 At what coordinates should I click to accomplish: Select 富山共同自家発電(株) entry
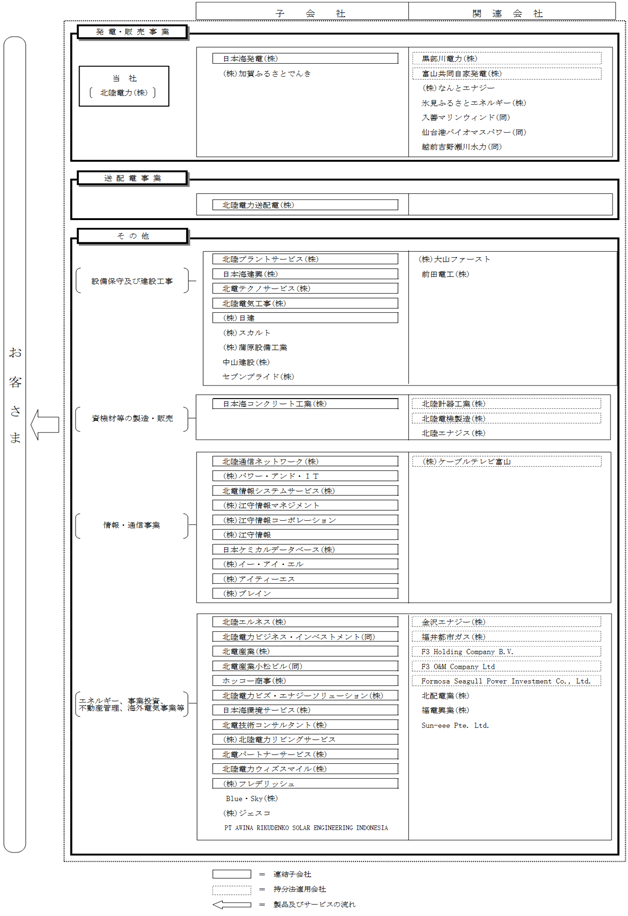[506, 74]
